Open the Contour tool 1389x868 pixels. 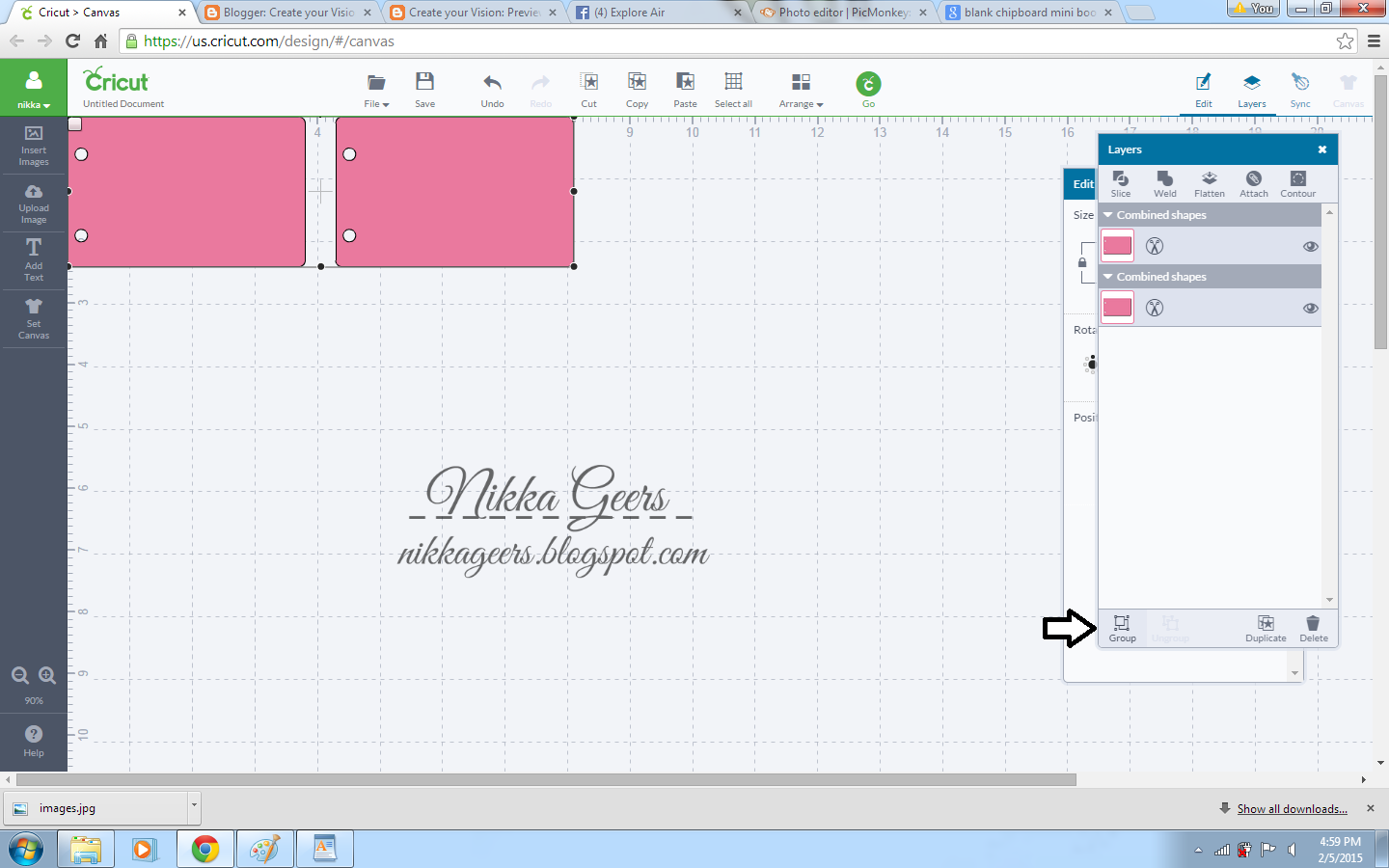click(1297, 184)
